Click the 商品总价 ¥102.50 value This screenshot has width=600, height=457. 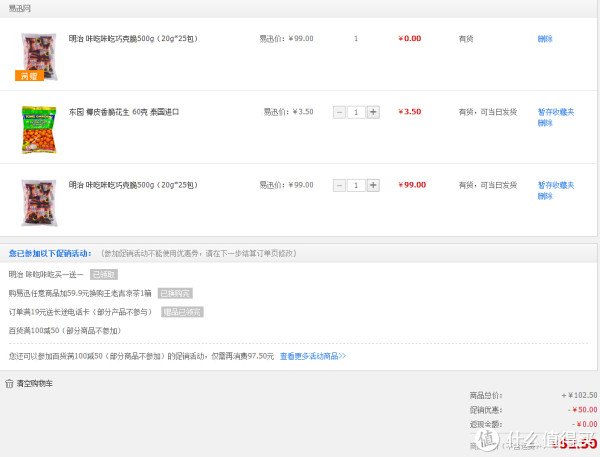(579, 395)
